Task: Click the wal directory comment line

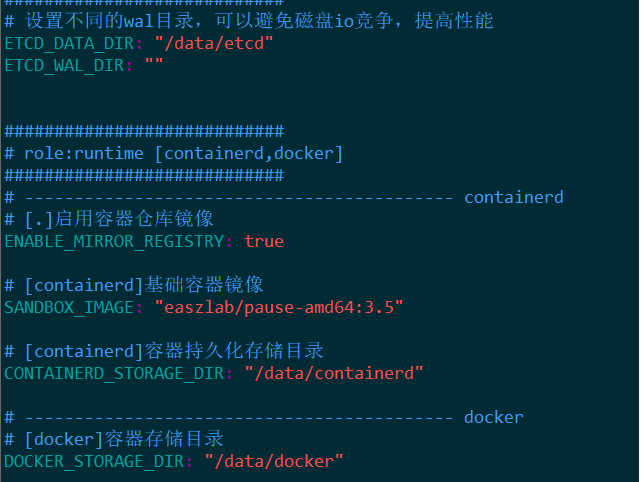Action: tap(248, 21)
